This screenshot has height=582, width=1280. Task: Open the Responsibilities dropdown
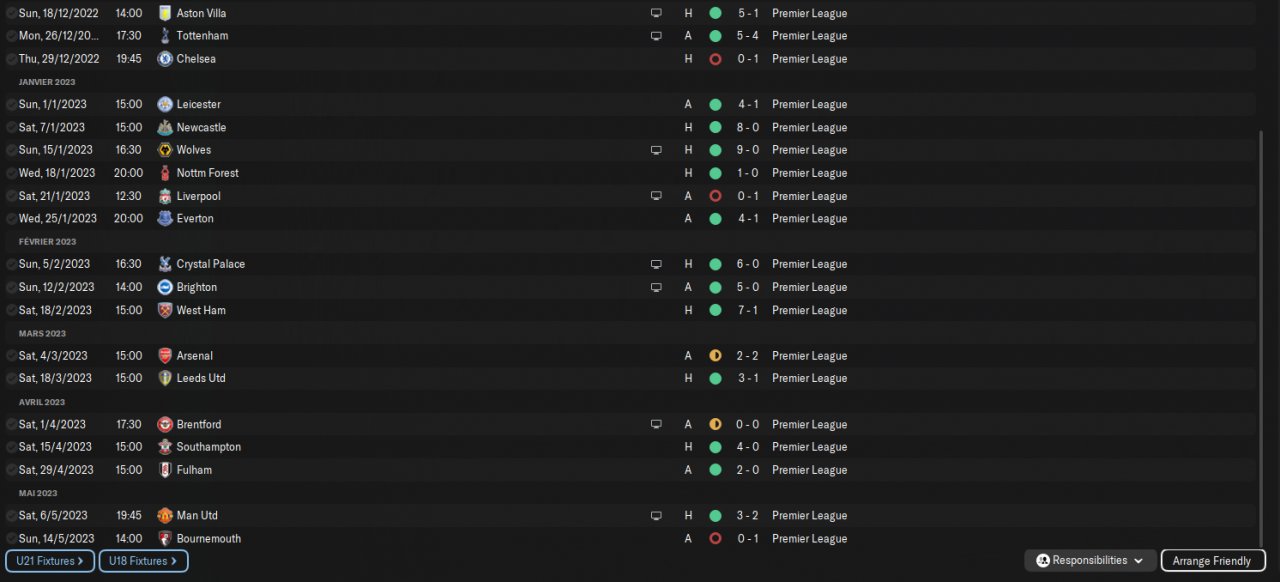click(1090, 561)
